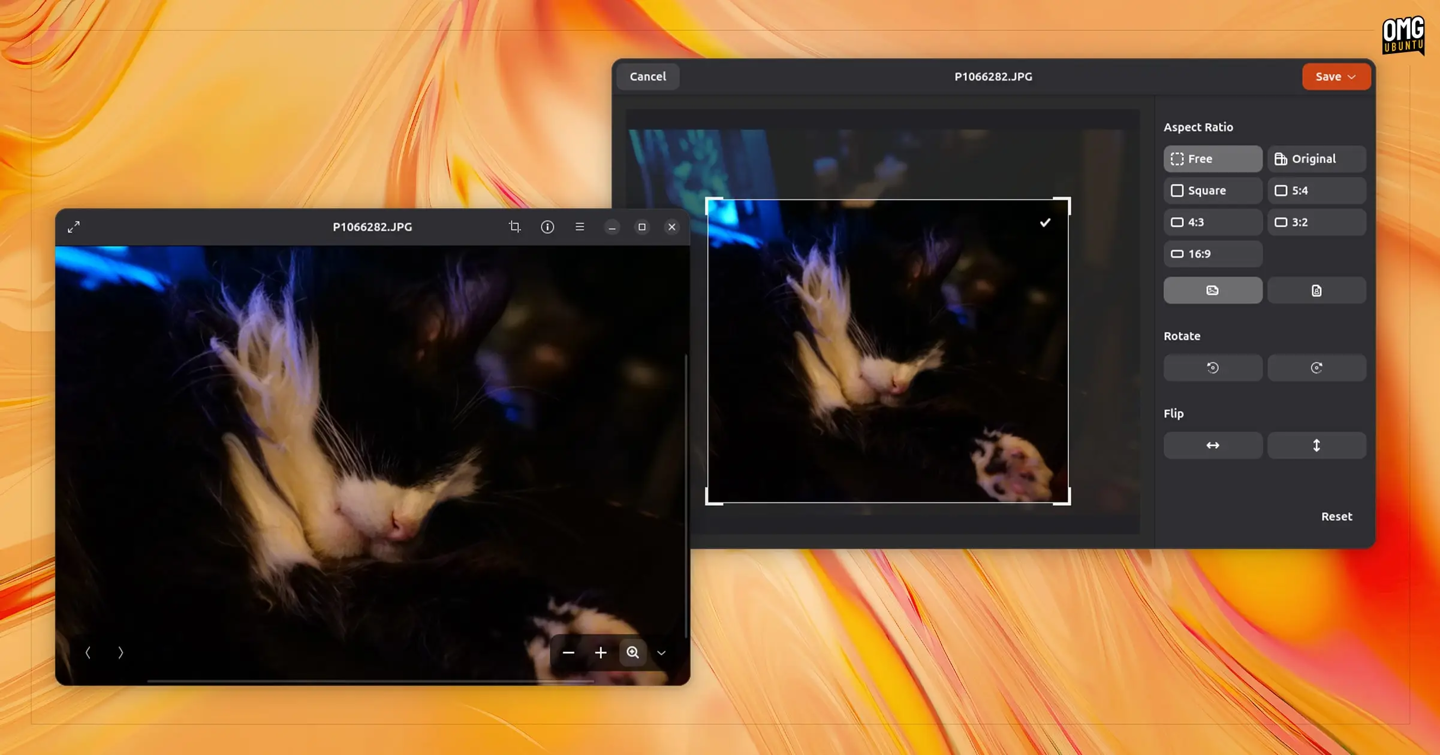Image resolution: width=1440 pixels, height=755 pixels.
Task: Flip the image horizontally
Action: (x=1213, y=446)
